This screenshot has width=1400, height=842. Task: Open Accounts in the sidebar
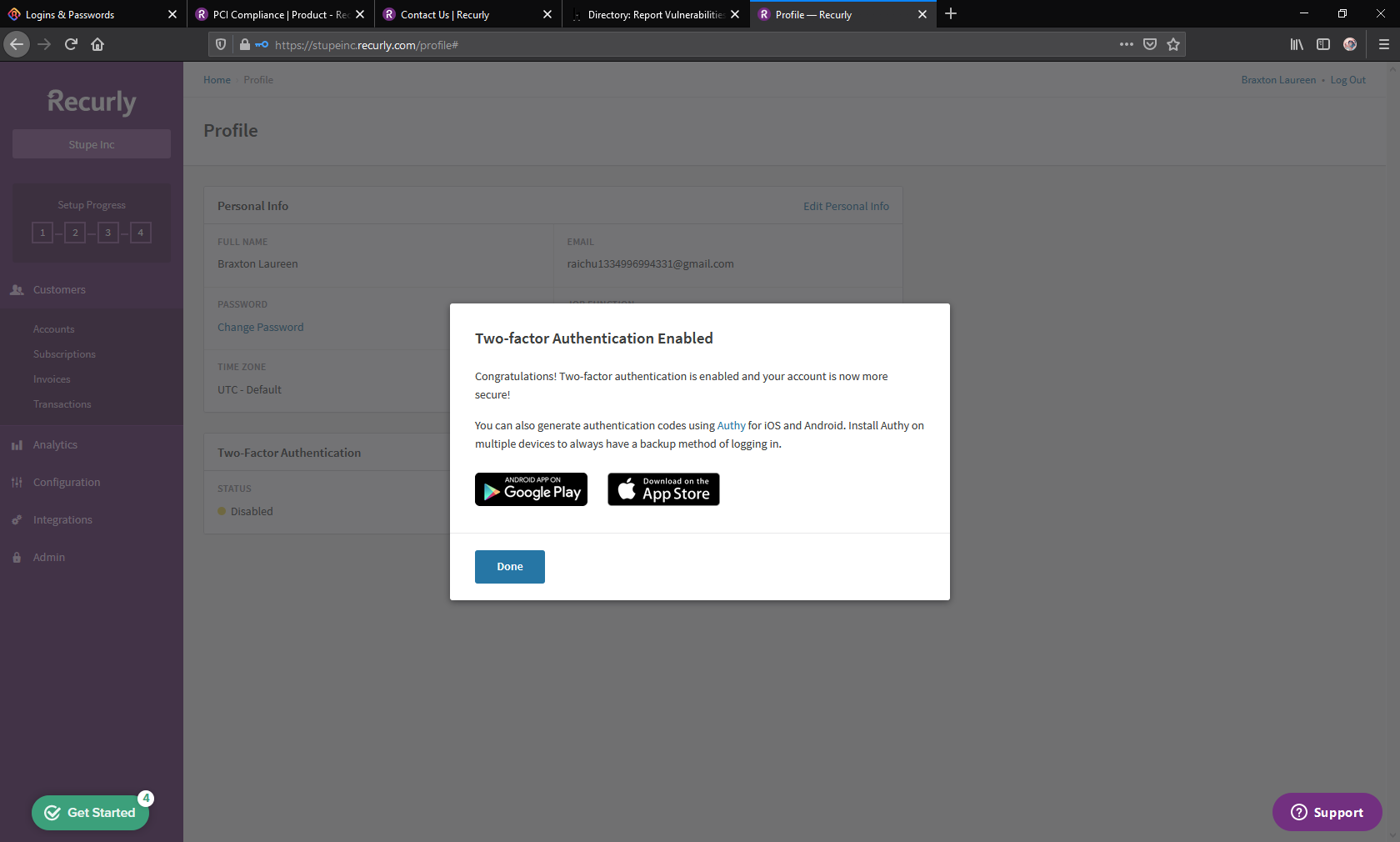click(54, 329)
